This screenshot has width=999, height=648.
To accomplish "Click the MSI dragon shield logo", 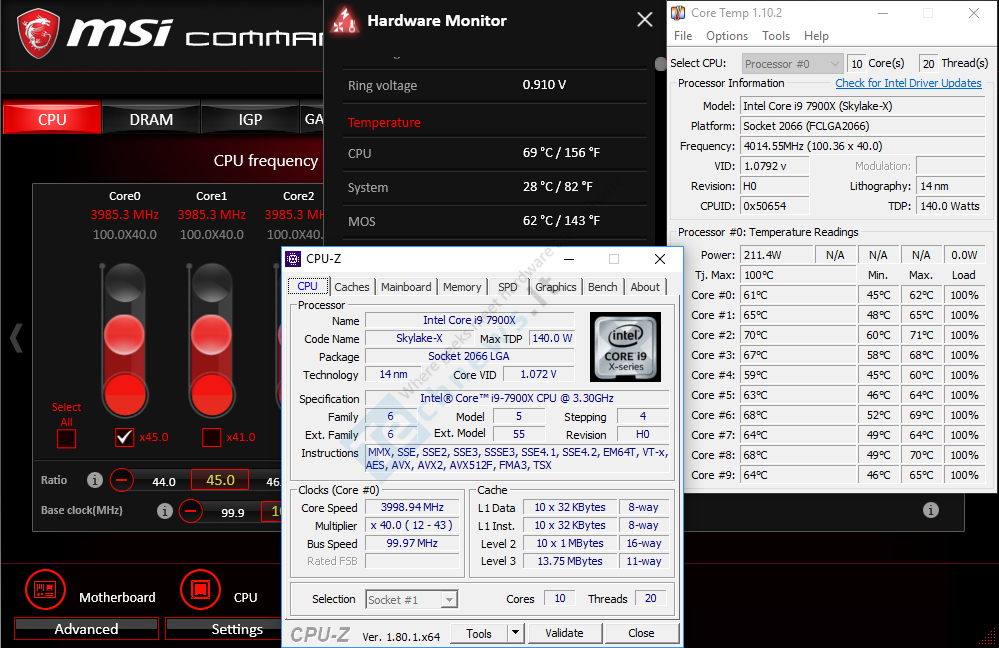I will tap(39, 33).
